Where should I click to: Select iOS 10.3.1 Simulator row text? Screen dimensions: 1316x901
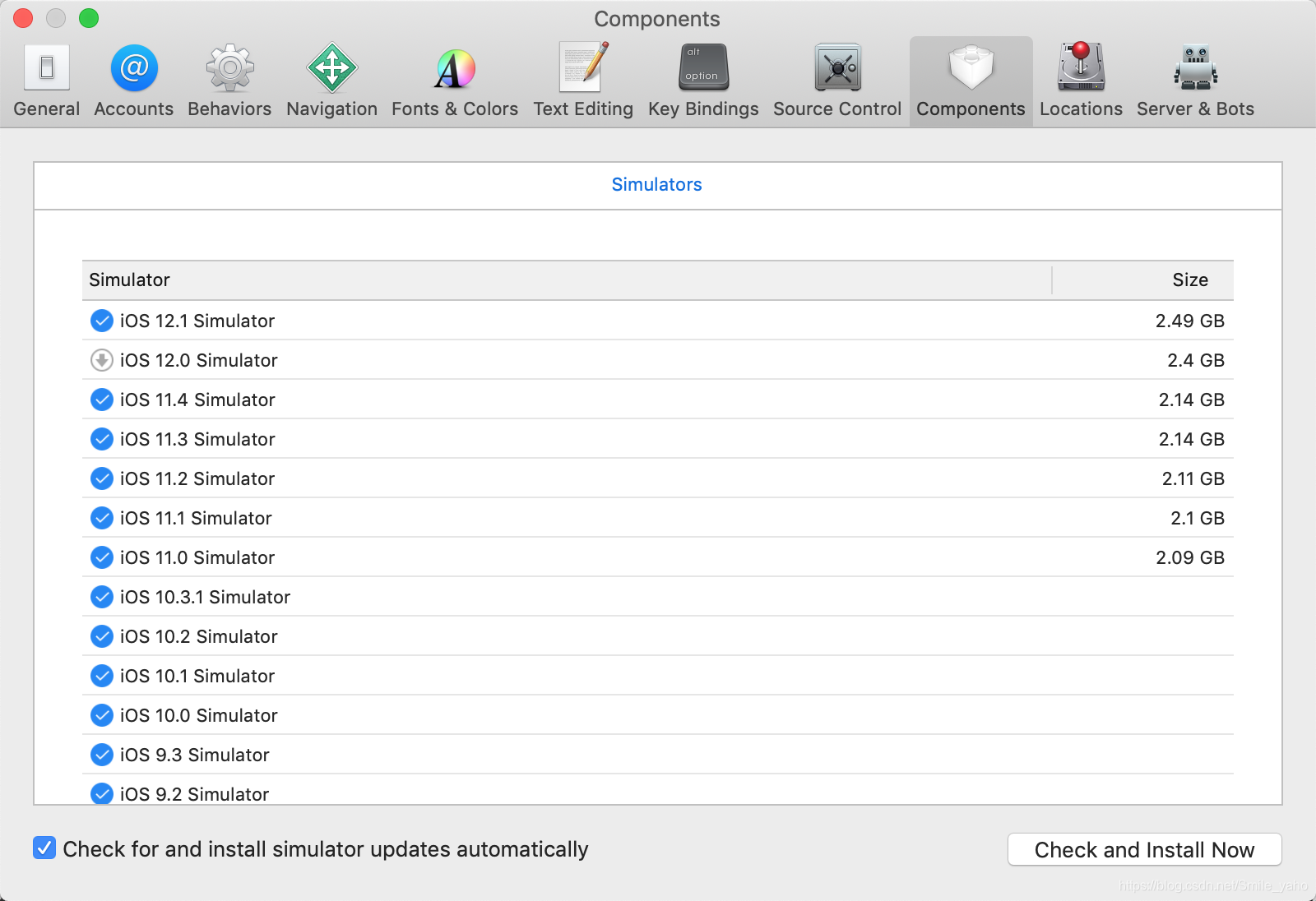pyautogui.click(x=206, y=598)
